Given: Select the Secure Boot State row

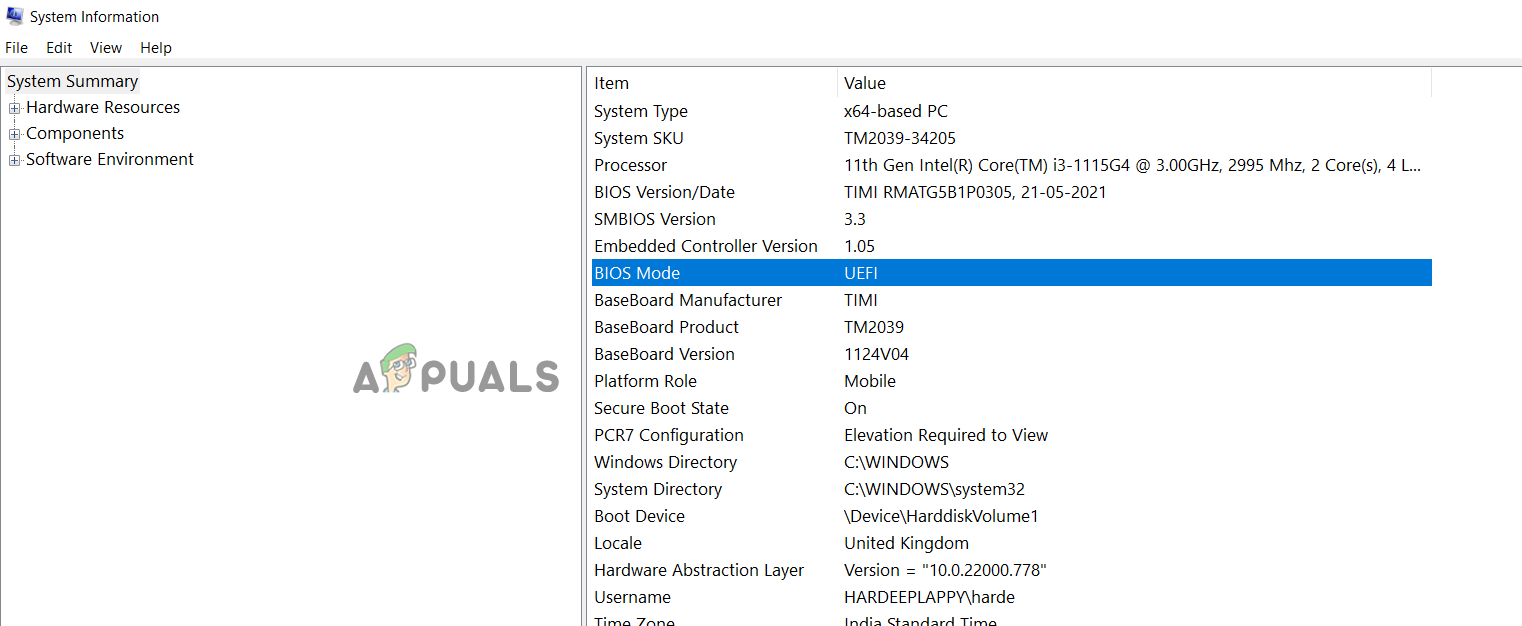Looking at the screenshot, I should pyautogui.click(x=661, y=408).
